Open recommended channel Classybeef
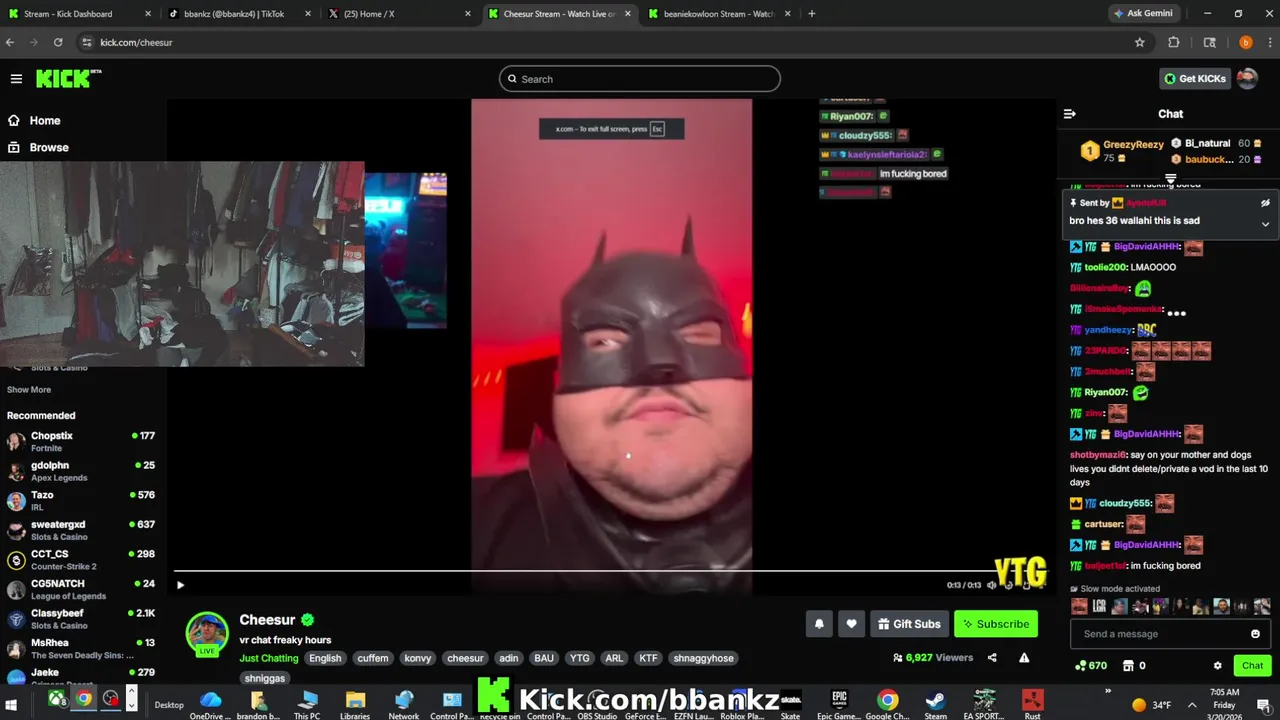This screenshot has height=720, width=1280. (80, 618)
